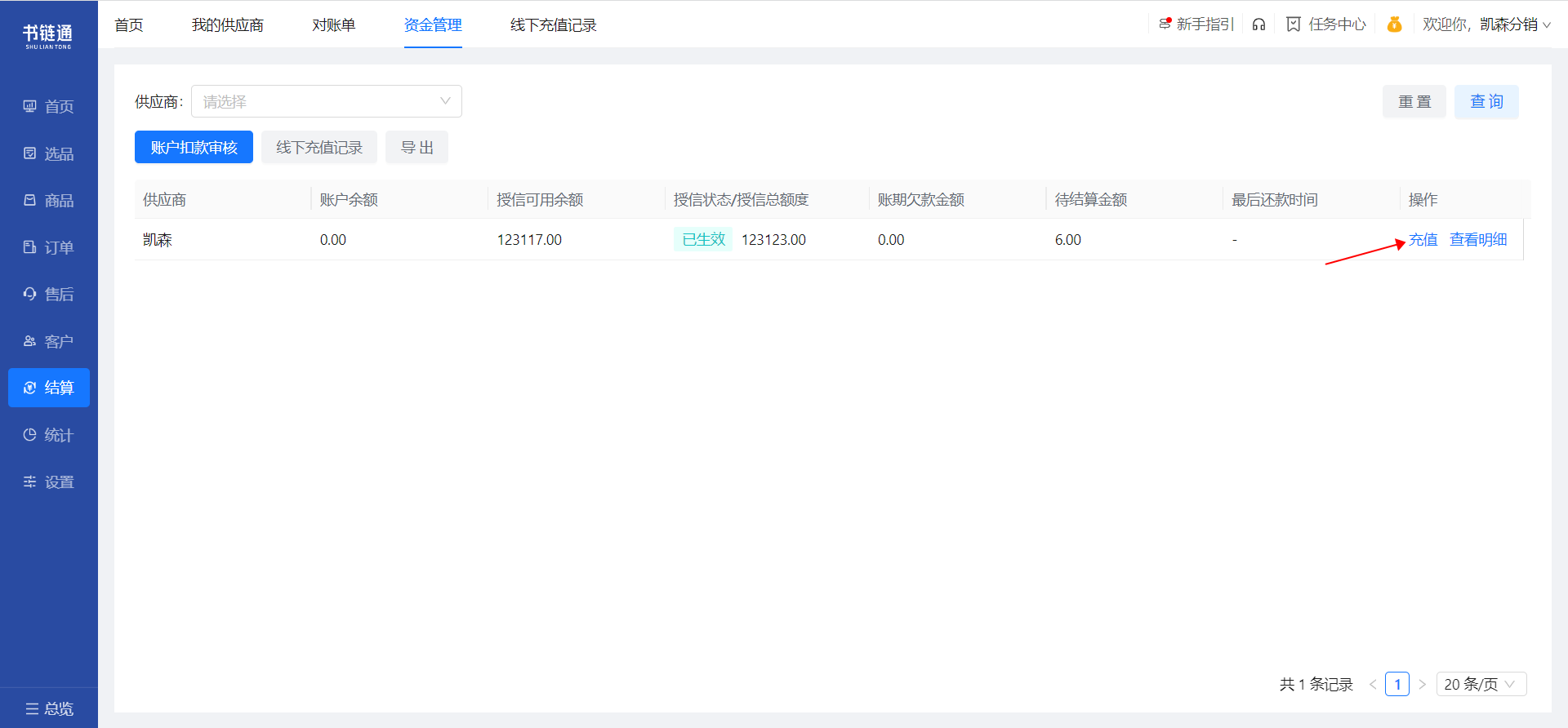Viewport: 1568px width, 728px height.
Task: Click the 已生效 status tag
Action: click(703, 239)
